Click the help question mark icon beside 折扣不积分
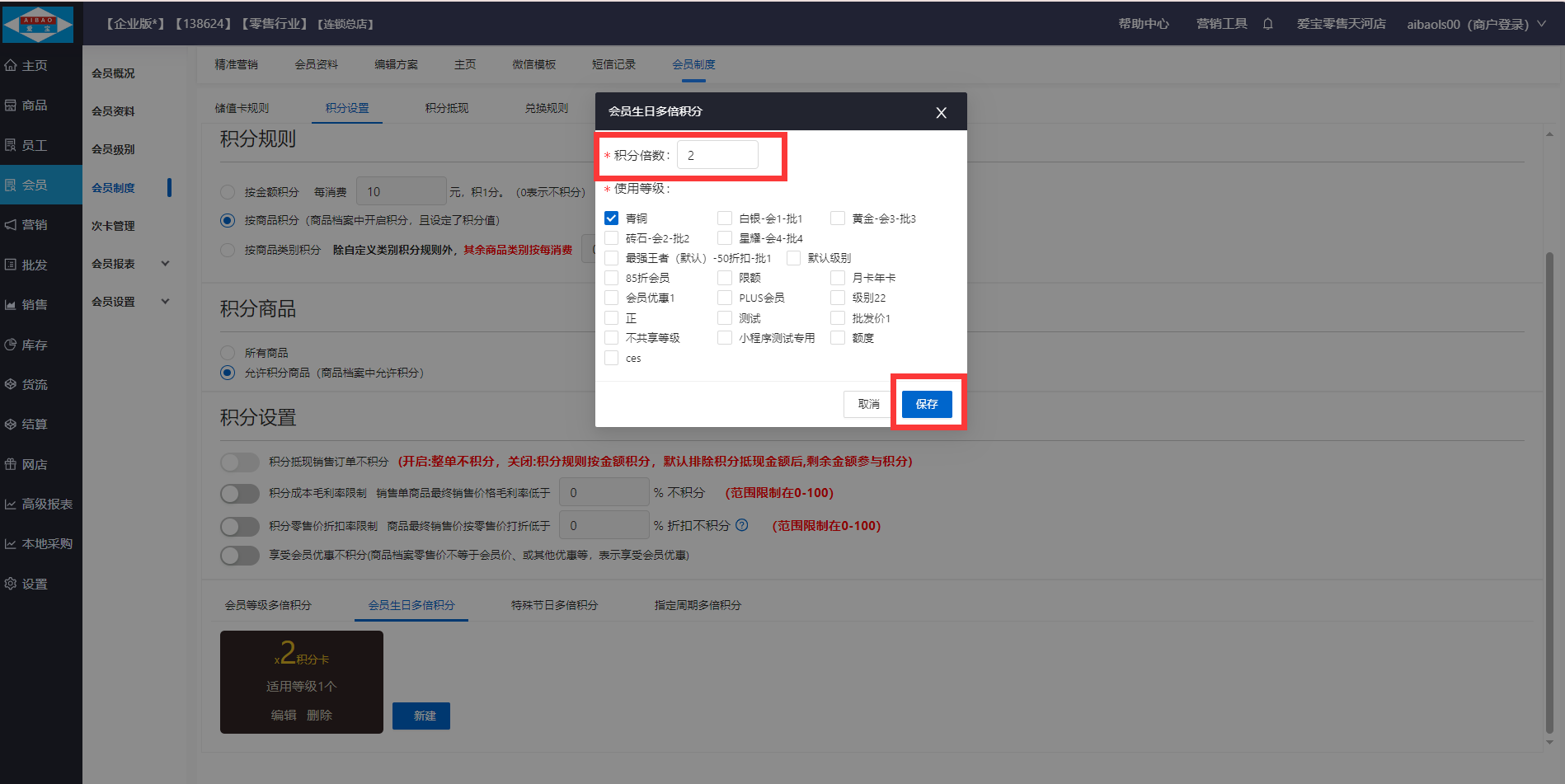Image resolution: width=1565 pixels, height=784 pixels. [742, 525]
